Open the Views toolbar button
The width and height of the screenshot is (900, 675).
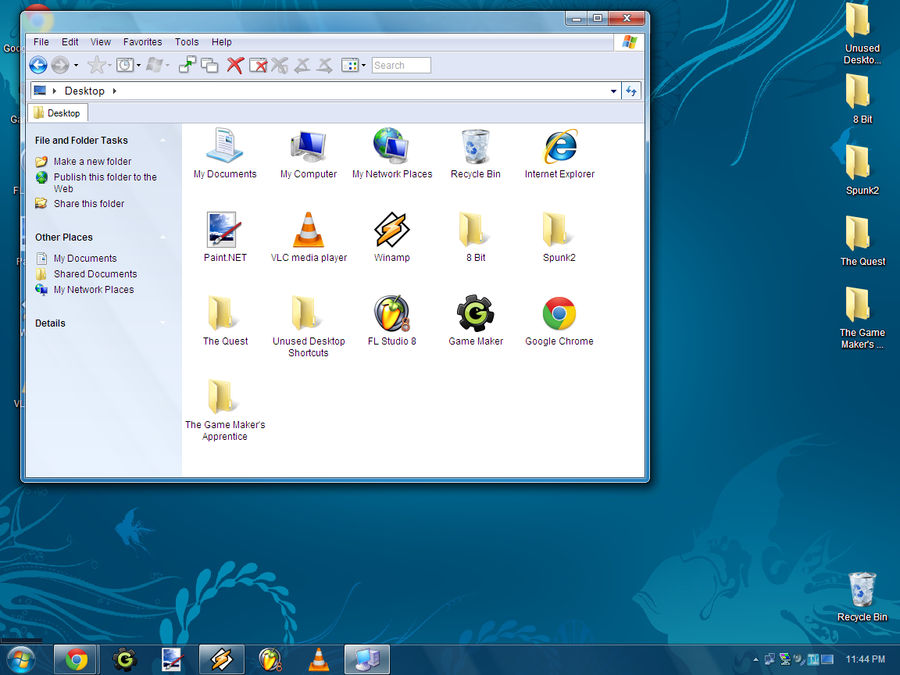click(x=350, y=65)
